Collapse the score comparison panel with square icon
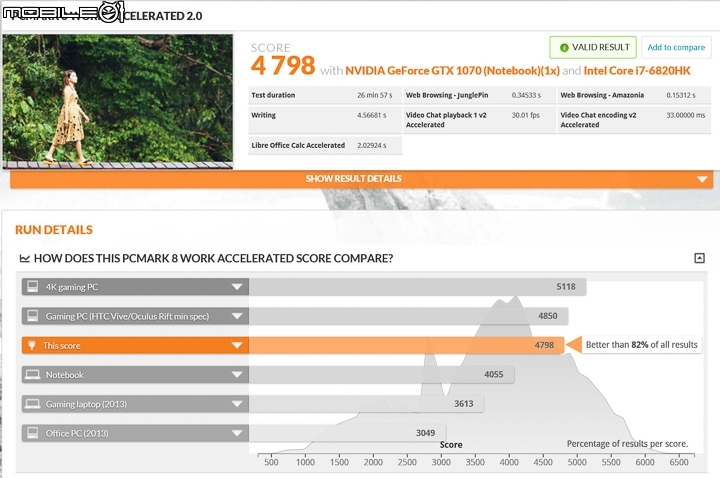 (699, 258)
